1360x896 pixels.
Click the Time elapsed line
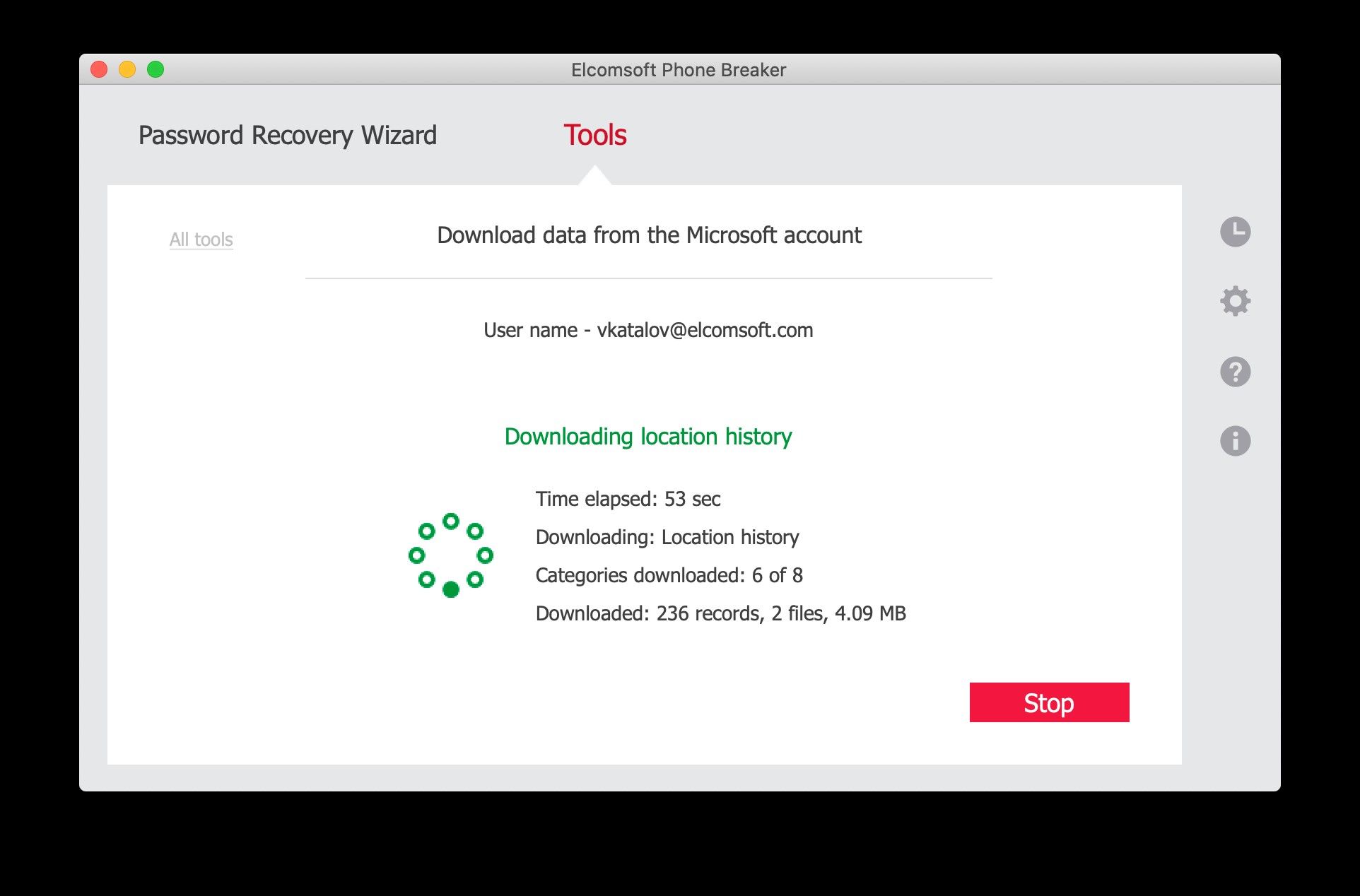pyautogui.click(x=628, y=499)
